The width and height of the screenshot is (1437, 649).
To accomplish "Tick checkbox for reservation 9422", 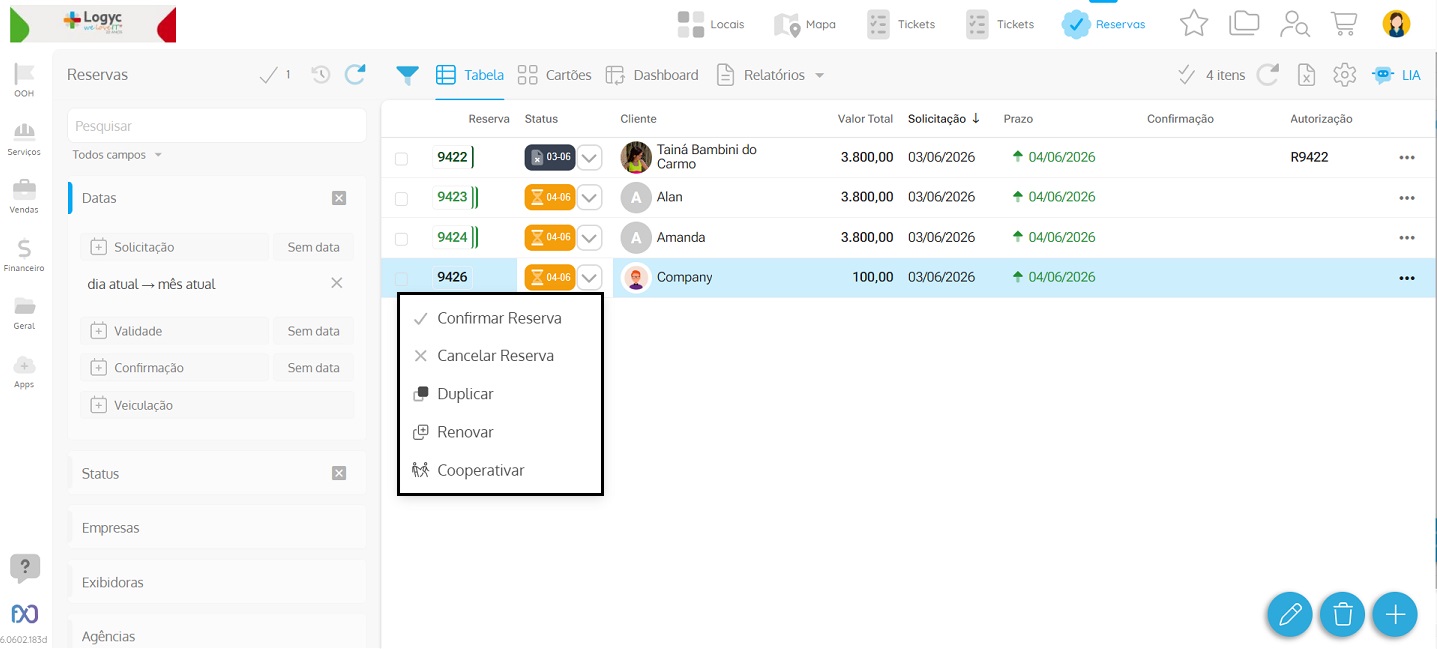I will coord(401,158).
